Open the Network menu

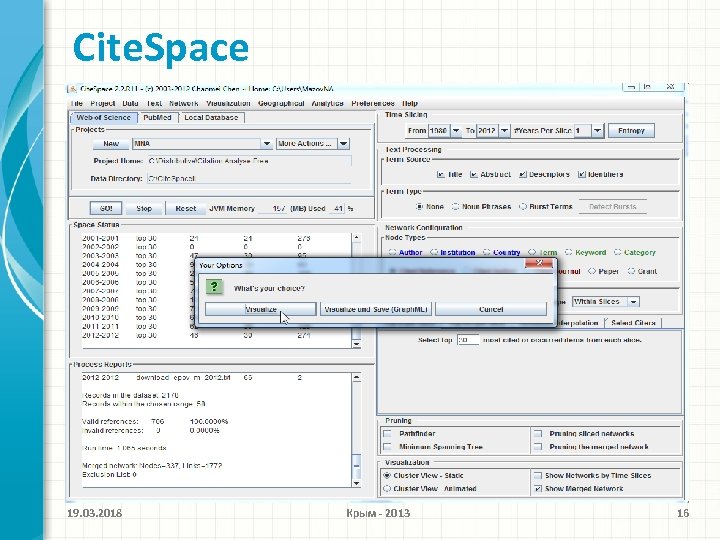click(x=184, y=103)
